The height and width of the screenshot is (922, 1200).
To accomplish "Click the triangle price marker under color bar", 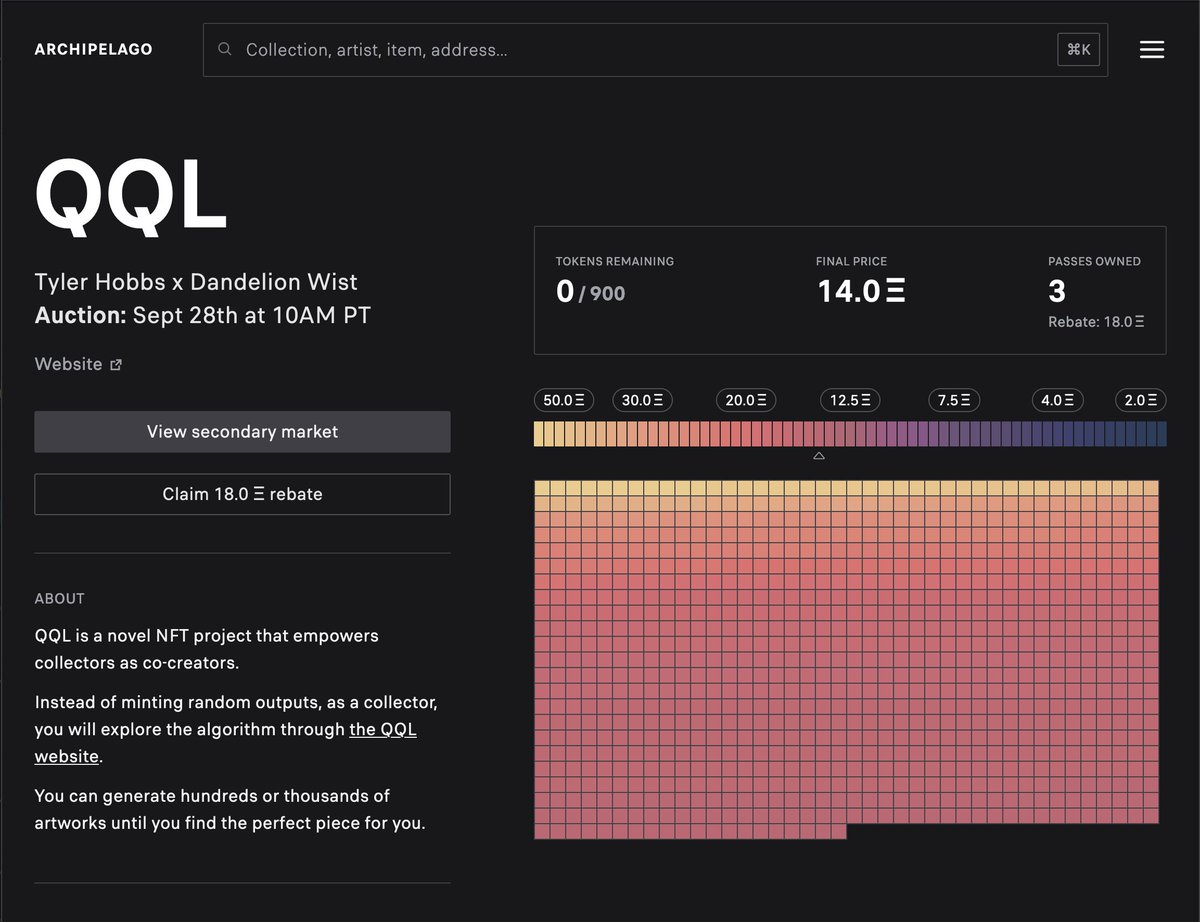I will [x=819, y=456].
